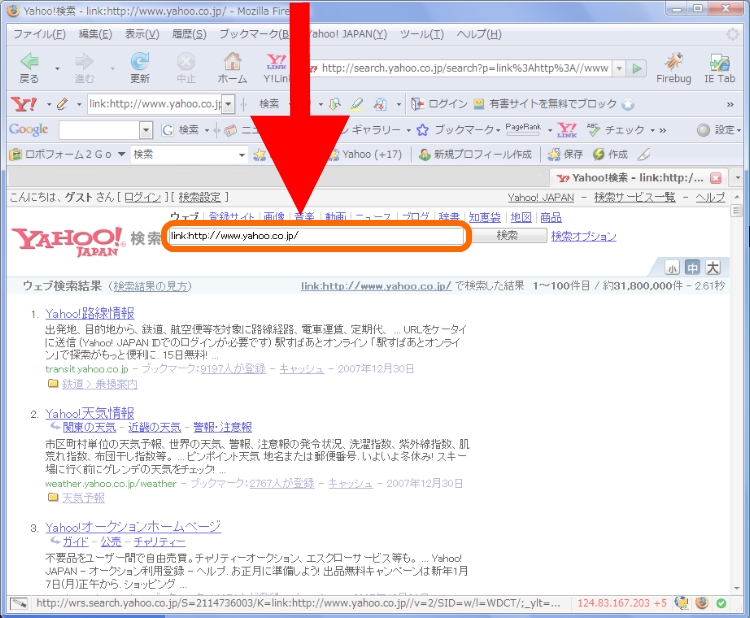Click the 新規プロフィール作成 RoboForm item

pos(474,154)
